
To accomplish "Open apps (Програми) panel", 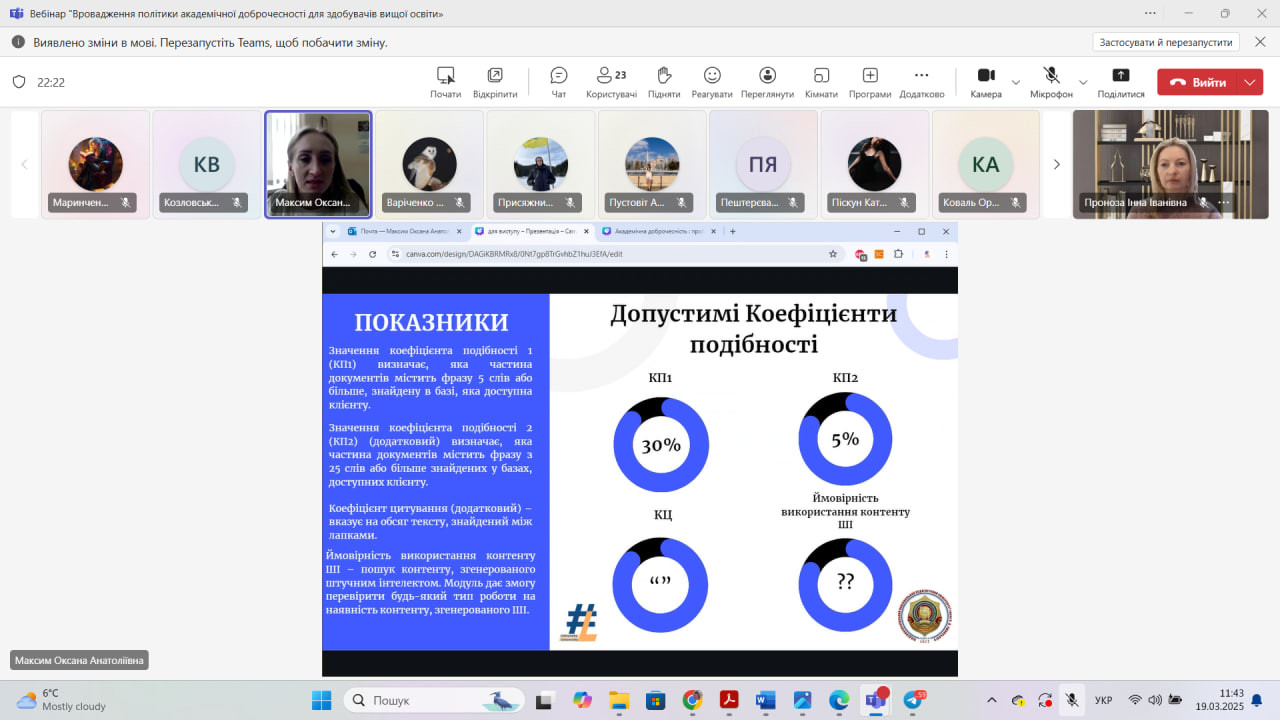I will point(870,82).
